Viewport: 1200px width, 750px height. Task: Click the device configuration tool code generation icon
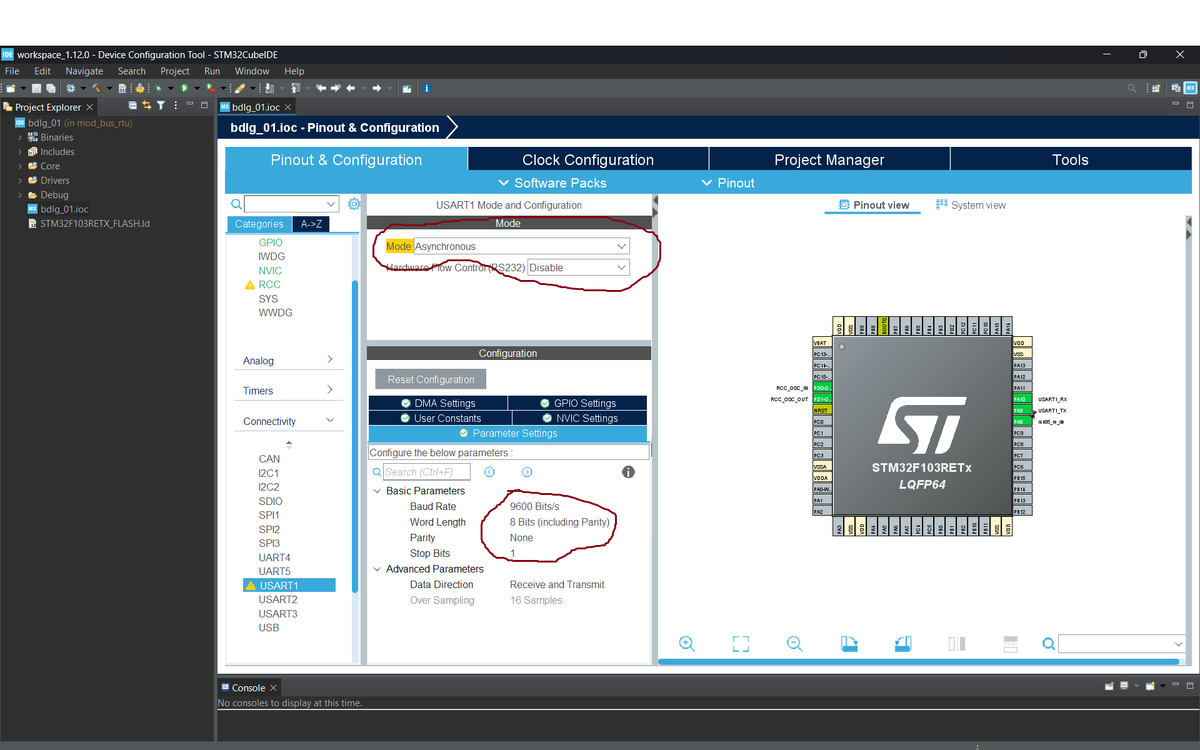point(139,88)
